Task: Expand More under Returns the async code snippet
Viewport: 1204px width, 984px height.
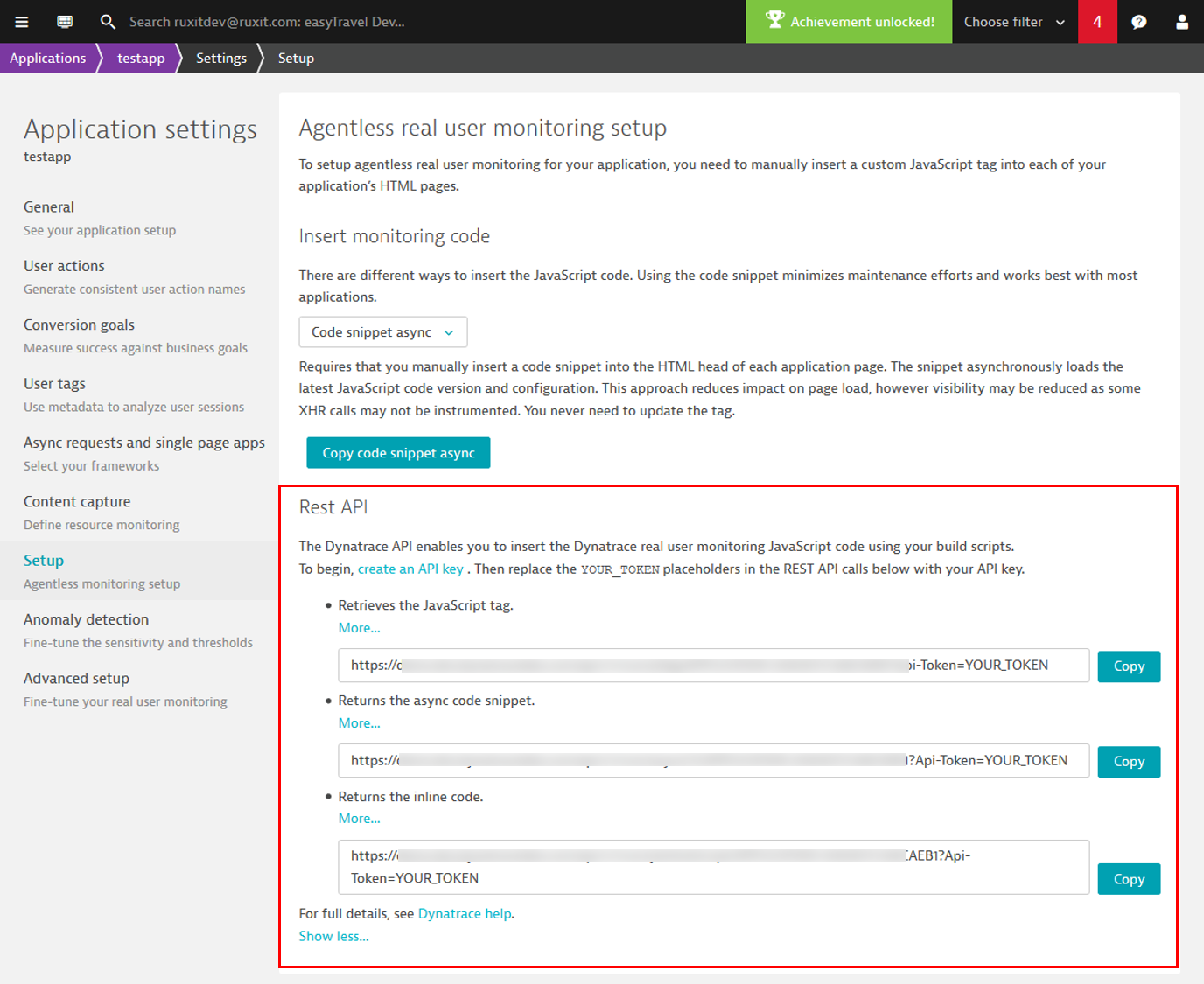Action: tap(359, 723)
